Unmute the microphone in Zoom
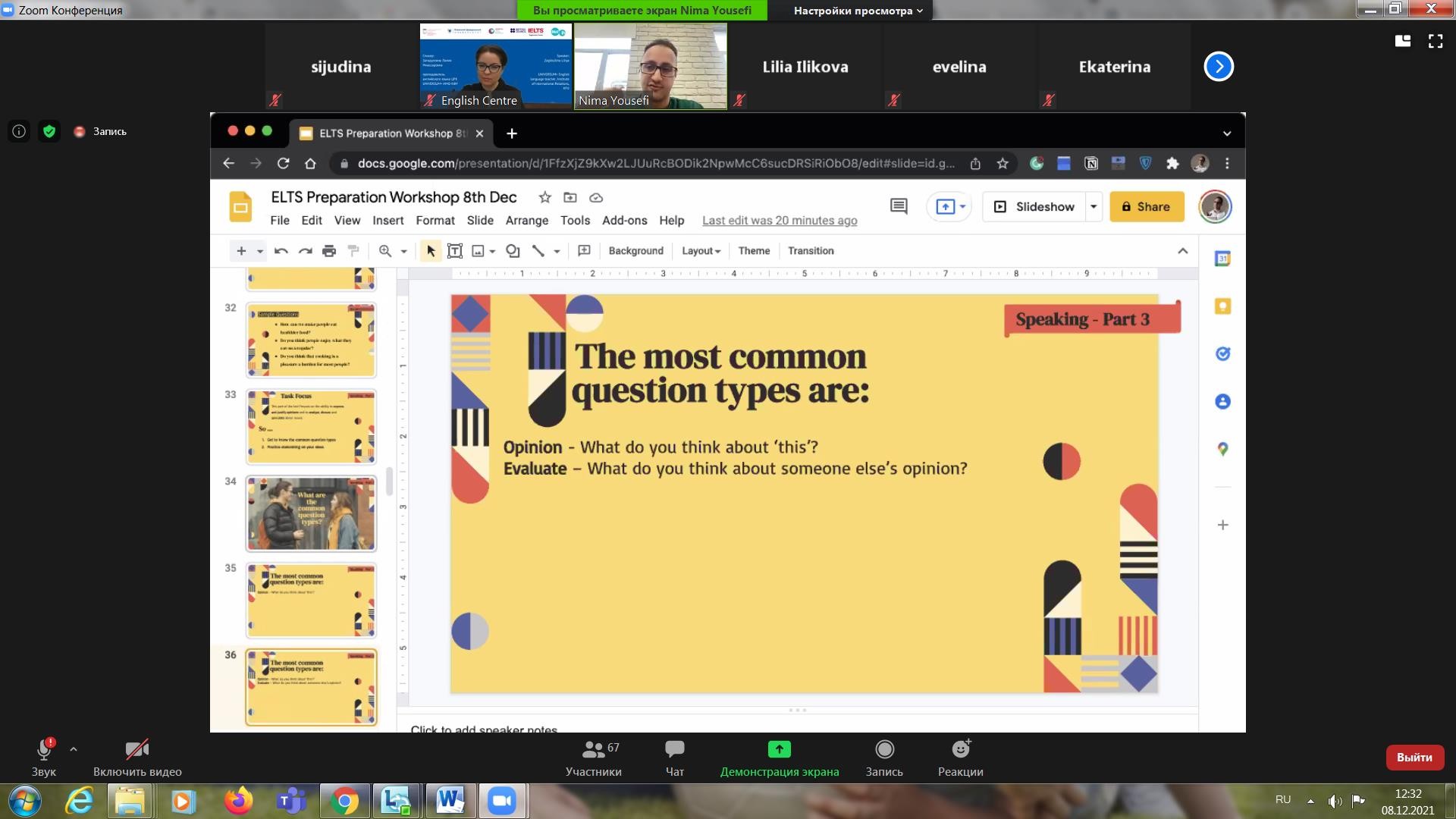The height and width of the screenshot is (819, 1456). coord(44,750)
